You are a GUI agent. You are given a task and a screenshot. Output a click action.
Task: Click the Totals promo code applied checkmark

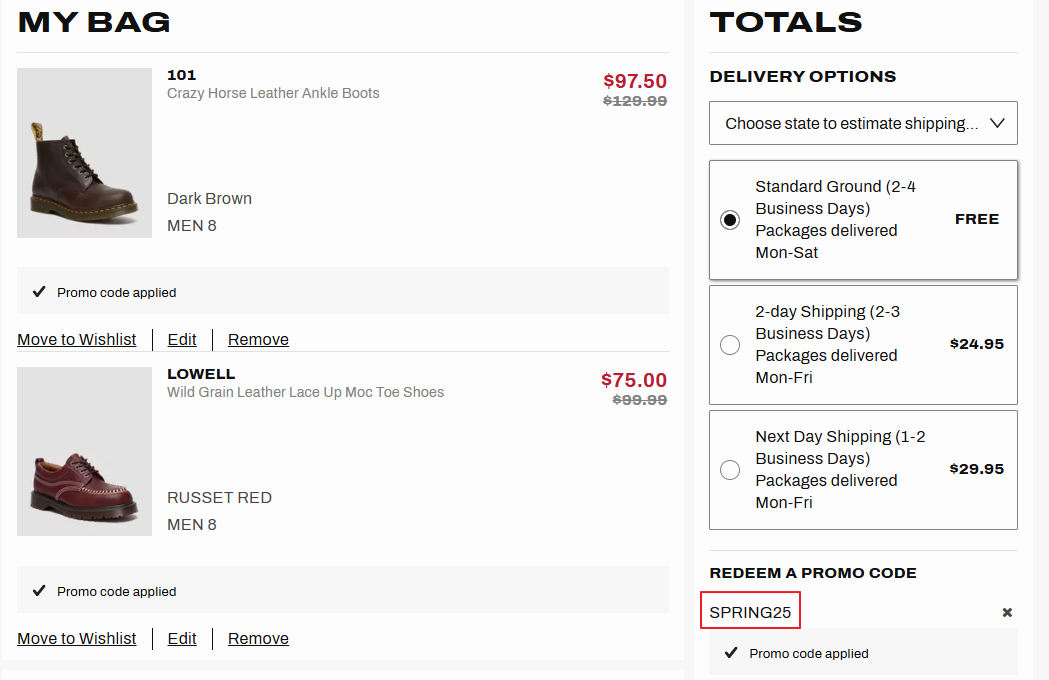[x=731, y=653]
